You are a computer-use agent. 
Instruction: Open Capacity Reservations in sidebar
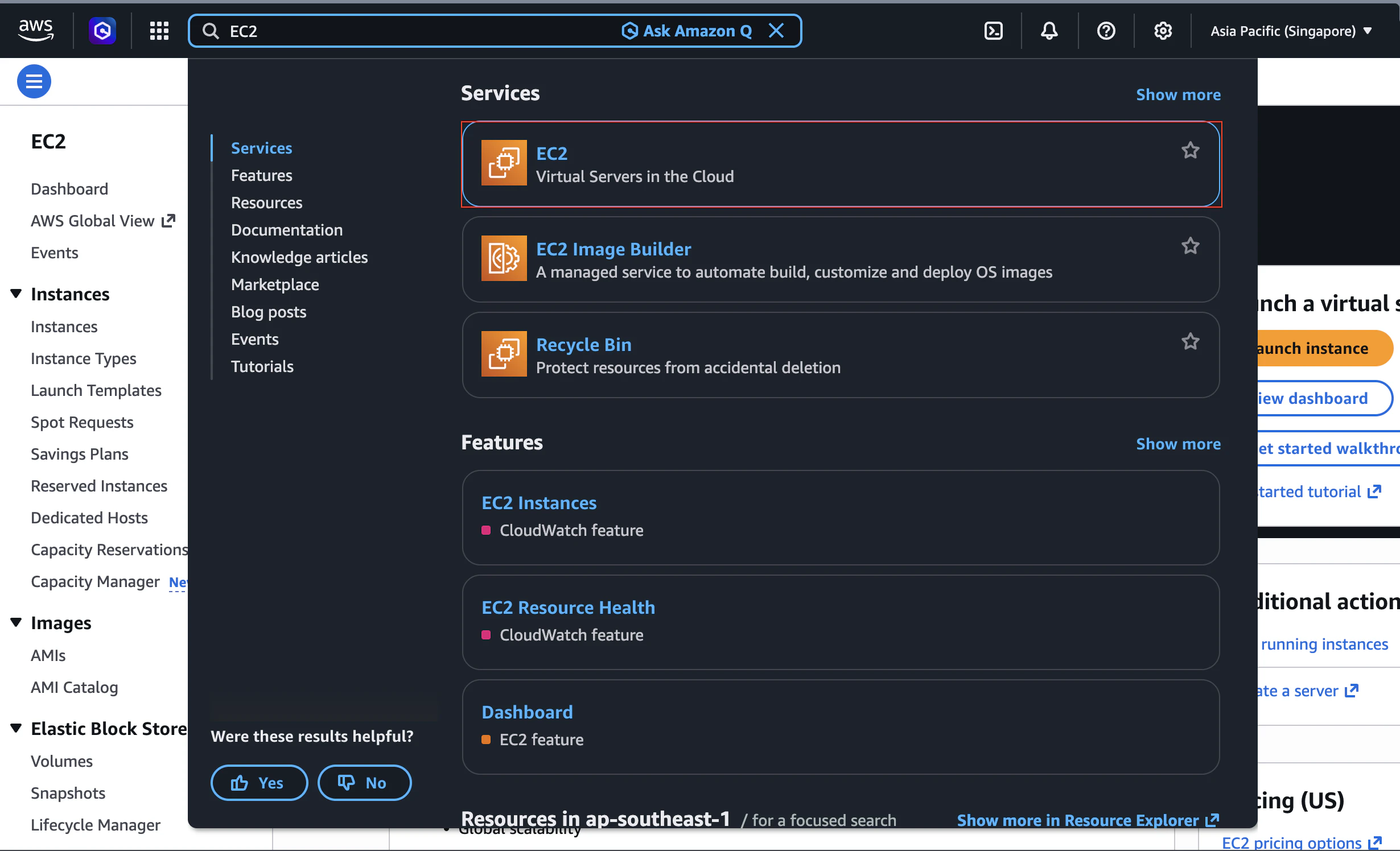pos(109,550)
